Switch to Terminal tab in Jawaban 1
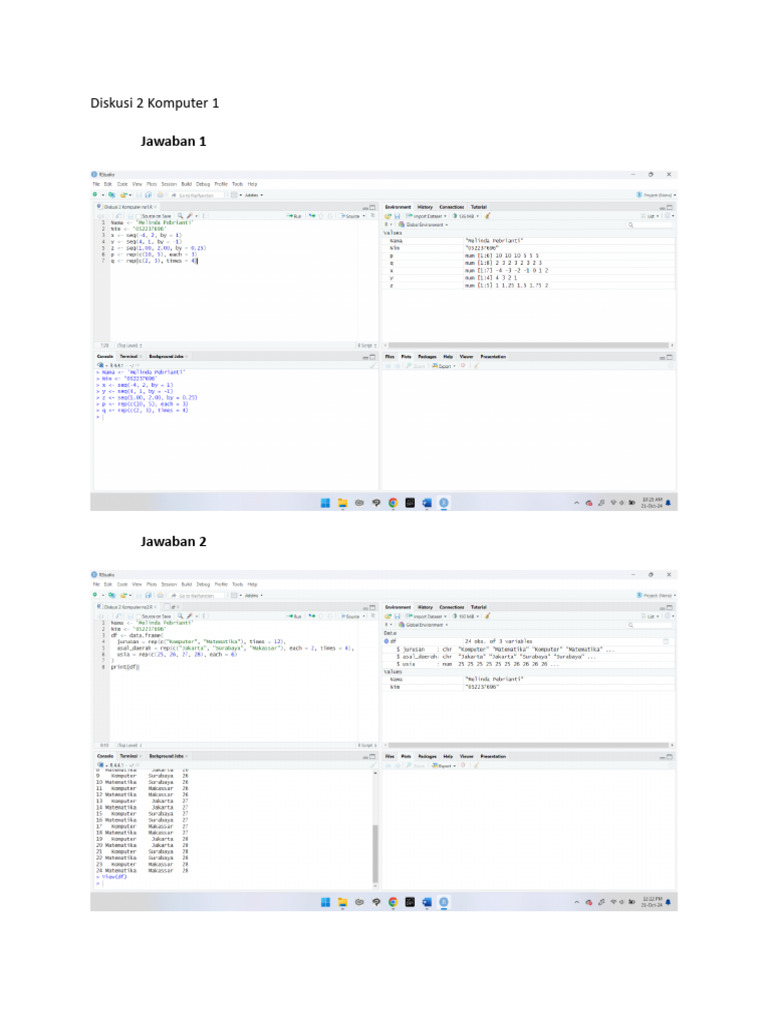Image resolution: width=768 pixels, height=1024 pixels. (x=129, y=357)
